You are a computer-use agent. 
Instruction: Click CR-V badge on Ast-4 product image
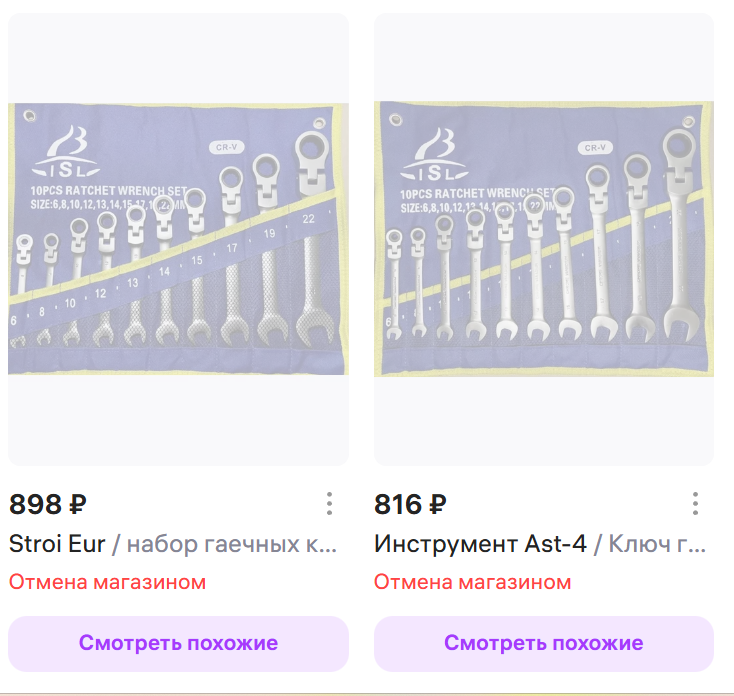pyautogui.click(x=595, y=148)
